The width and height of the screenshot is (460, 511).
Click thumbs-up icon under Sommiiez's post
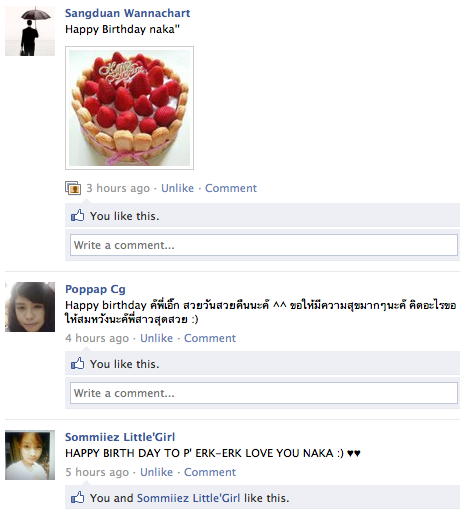click(x=78, y=498)
